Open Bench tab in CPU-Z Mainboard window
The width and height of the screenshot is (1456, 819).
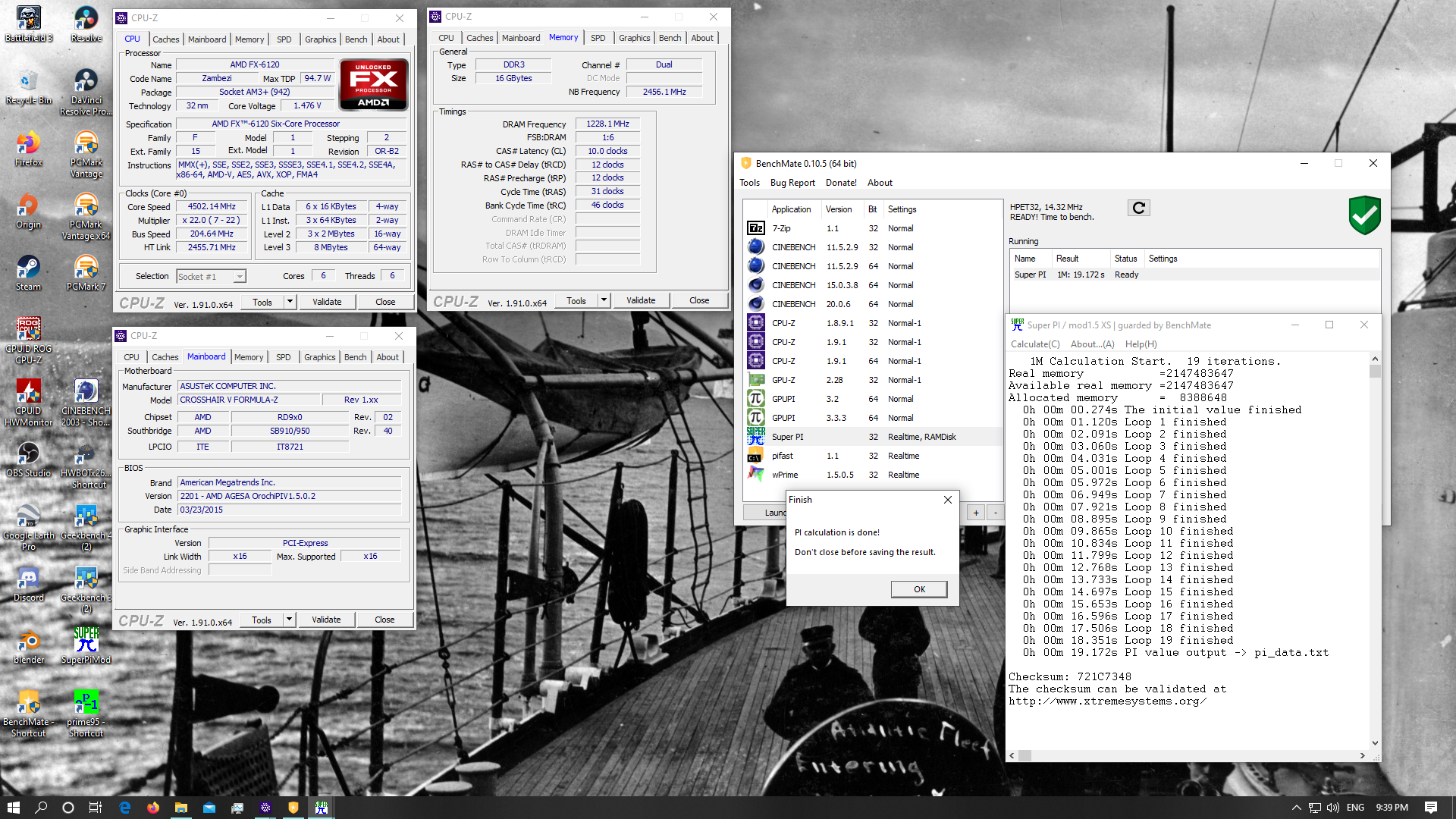click(x=355, y=357)
